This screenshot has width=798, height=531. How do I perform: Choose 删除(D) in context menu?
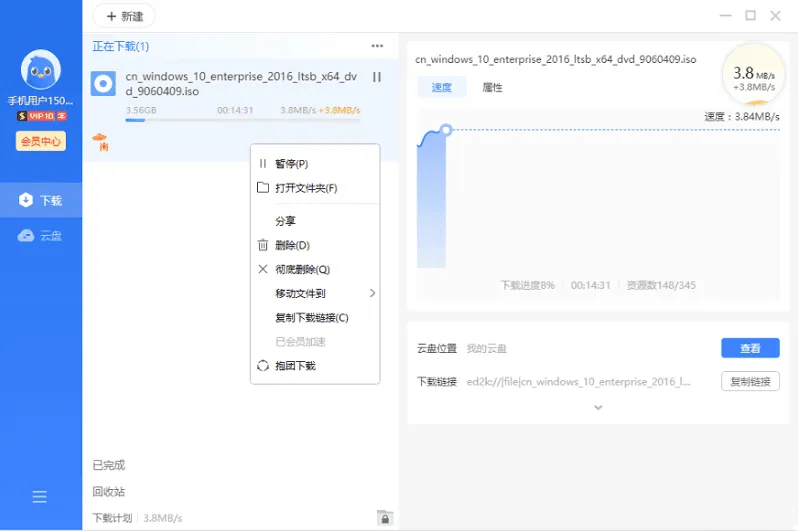[315, 245]
